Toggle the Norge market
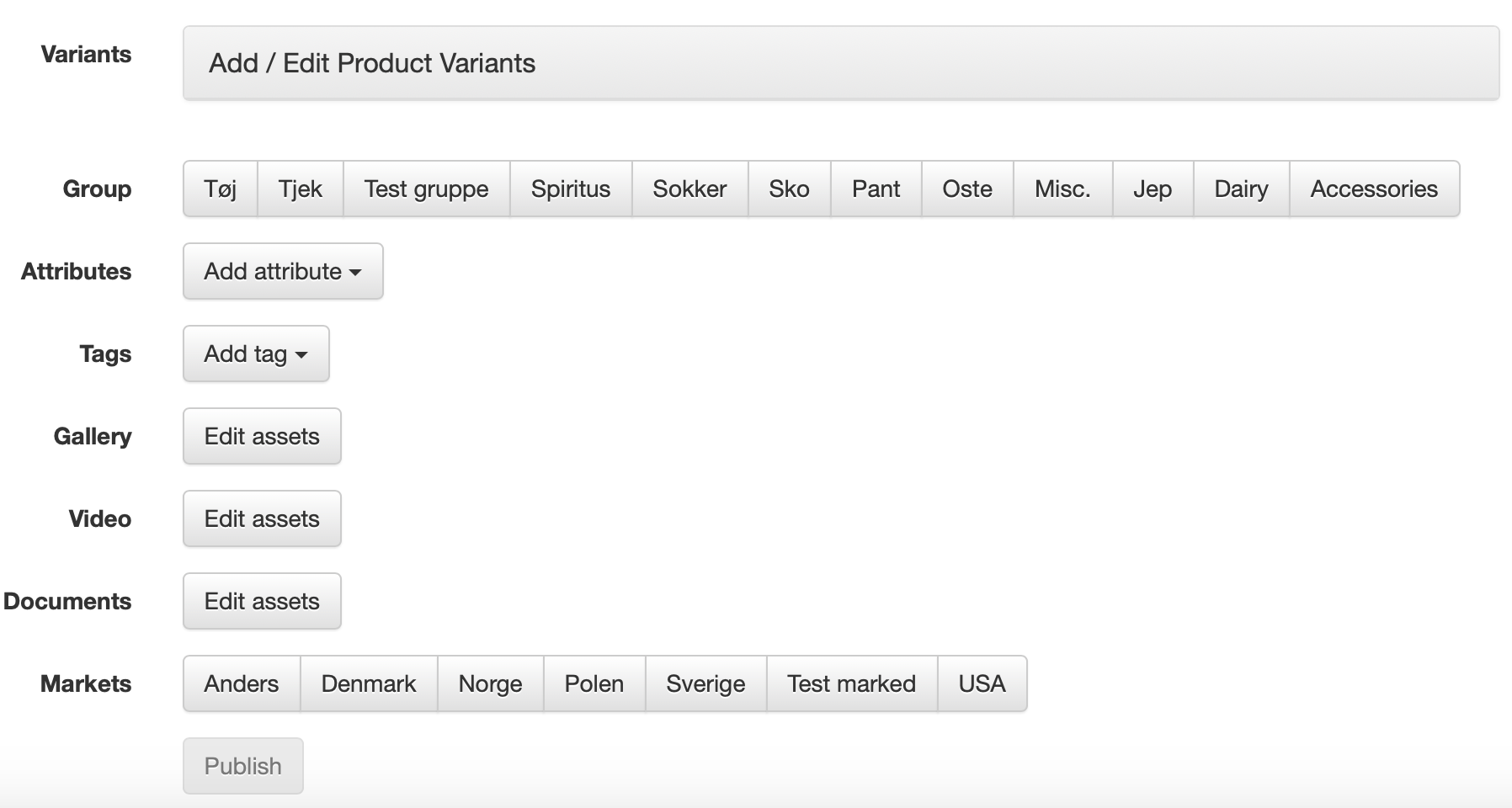Viewport: 1512px width, 808px height. (x=490, y=683)
